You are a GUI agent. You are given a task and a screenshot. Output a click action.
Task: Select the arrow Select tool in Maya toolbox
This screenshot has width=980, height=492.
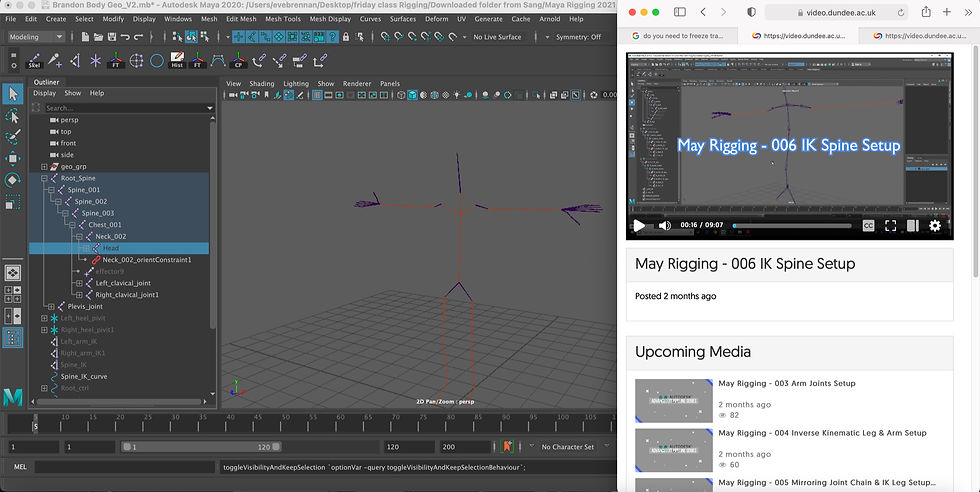click(x=12, y=94)
